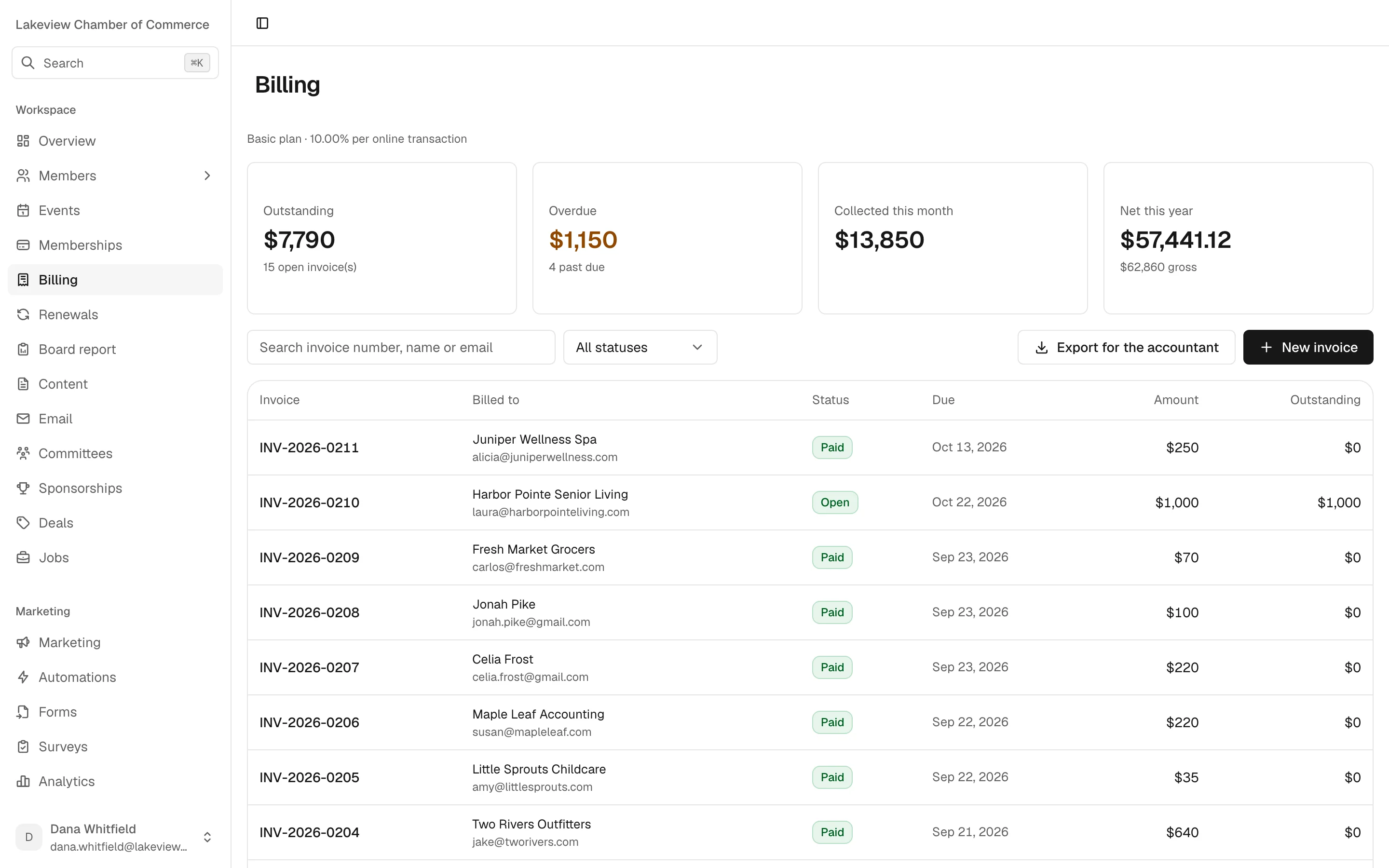The image size is (1389, 868).
Task: Click the Email envelope icon
Action: (x=23, y=419)
